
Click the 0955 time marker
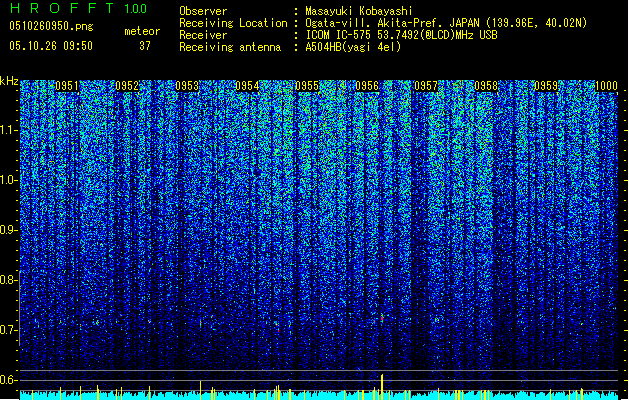307,86
